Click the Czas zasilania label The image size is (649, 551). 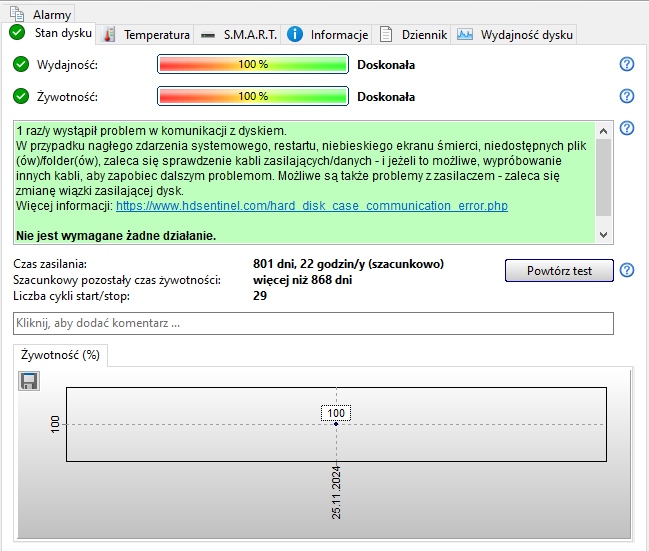[x=50, y=264]
